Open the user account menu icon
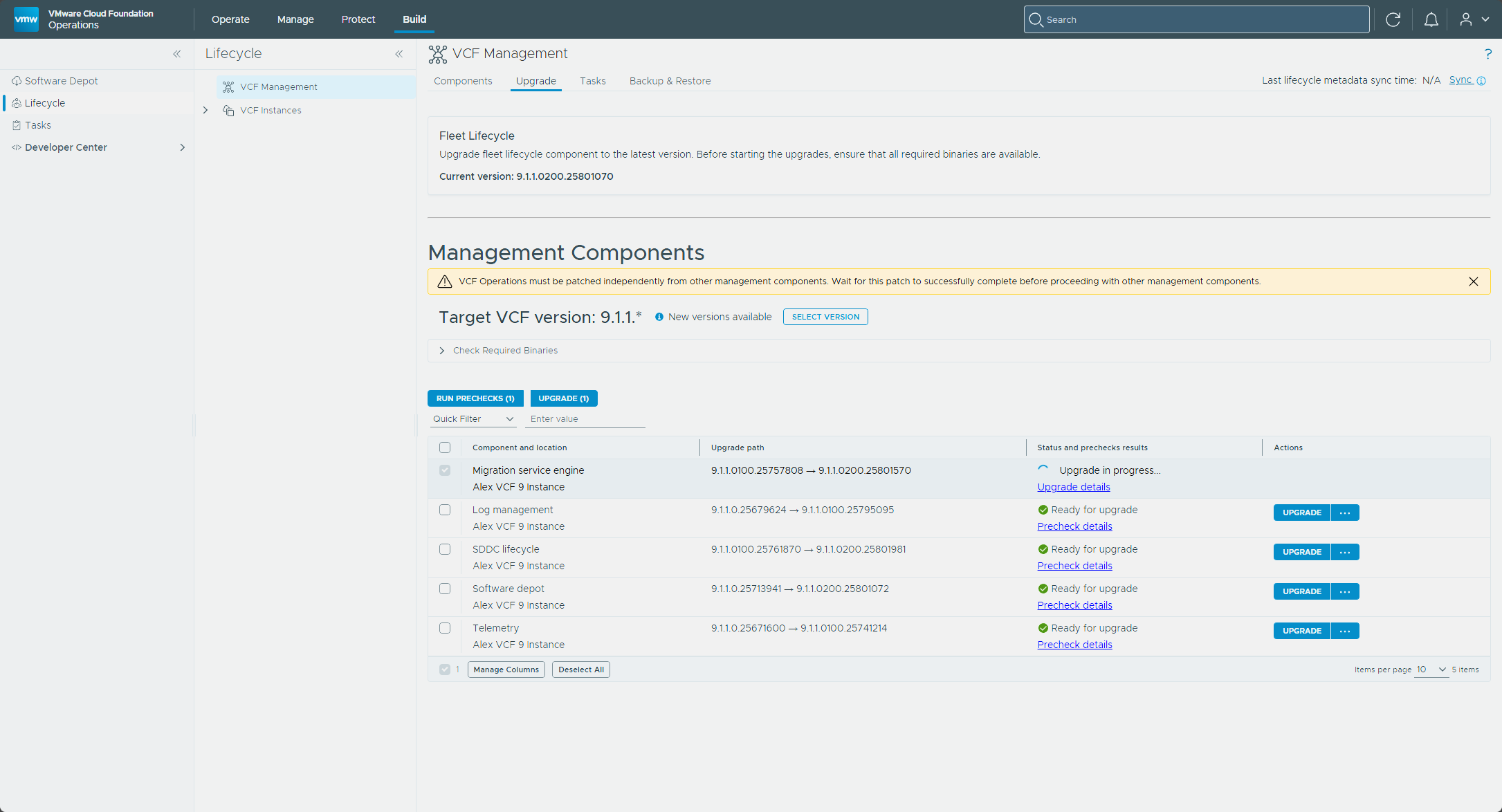The width and height of the screenshot is (1502, 812). click(x=1465, y=19)
